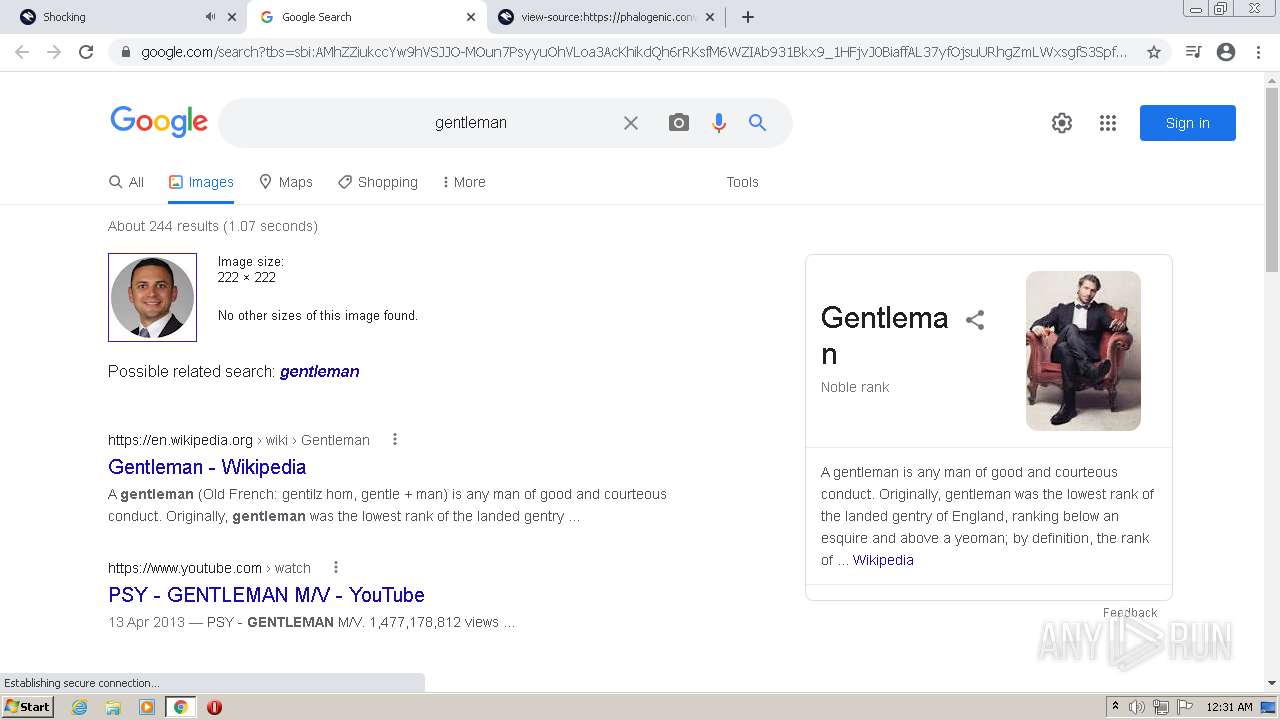Click the Google logo
Image resolution: width=1280 pixels, height=720 pixels.
pos(159,122)
